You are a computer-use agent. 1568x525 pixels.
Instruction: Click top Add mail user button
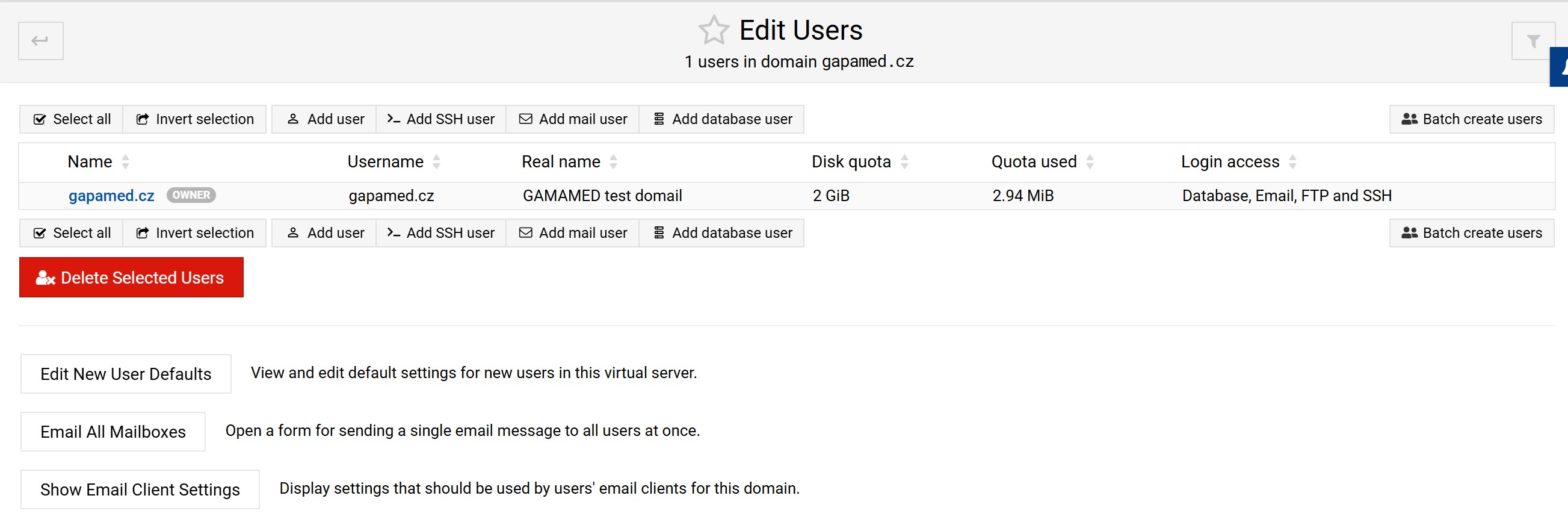572,119
